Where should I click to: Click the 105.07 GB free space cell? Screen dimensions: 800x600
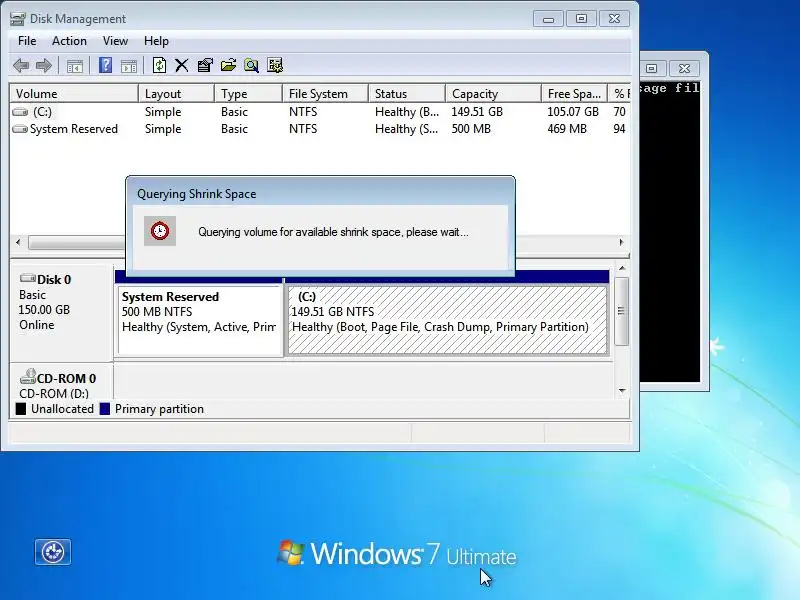tap(573, 112)
